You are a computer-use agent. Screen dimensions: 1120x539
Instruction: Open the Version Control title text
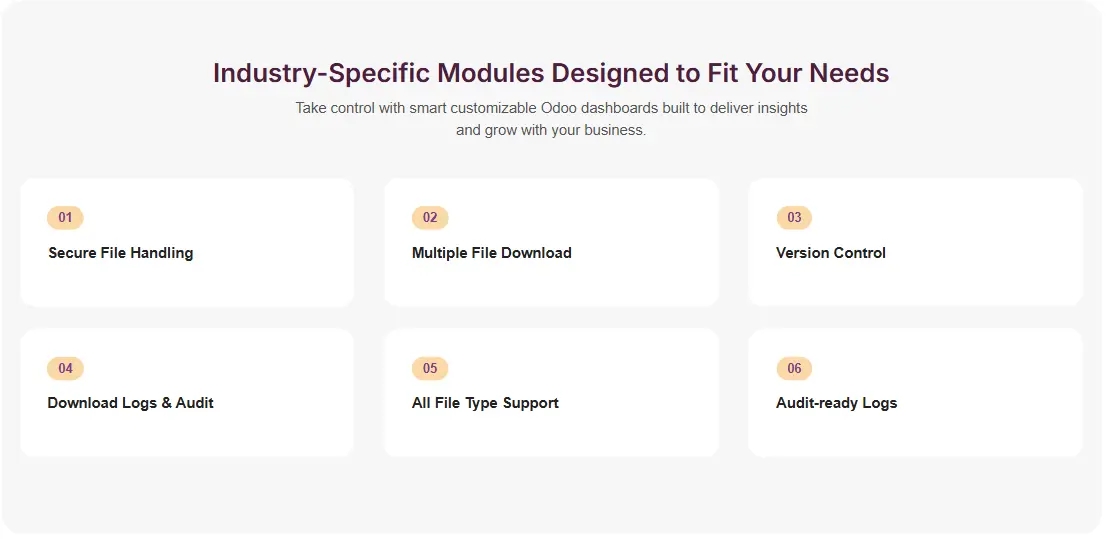click(x=831, y=253)
